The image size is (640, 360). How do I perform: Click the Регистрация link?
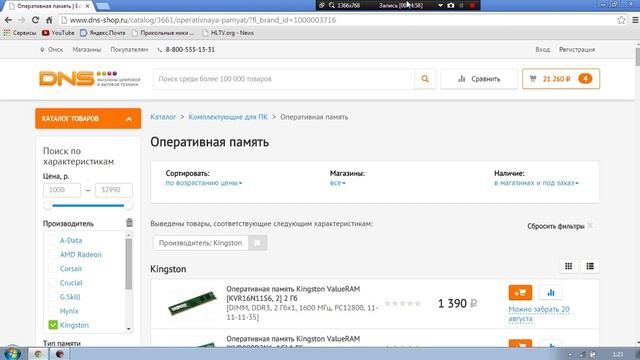click(x=577, y=49)
